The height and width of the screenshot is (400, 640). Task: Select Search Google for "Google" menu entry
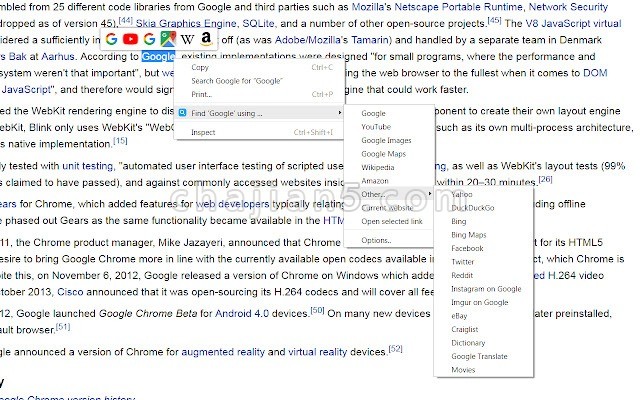[260, 81]
